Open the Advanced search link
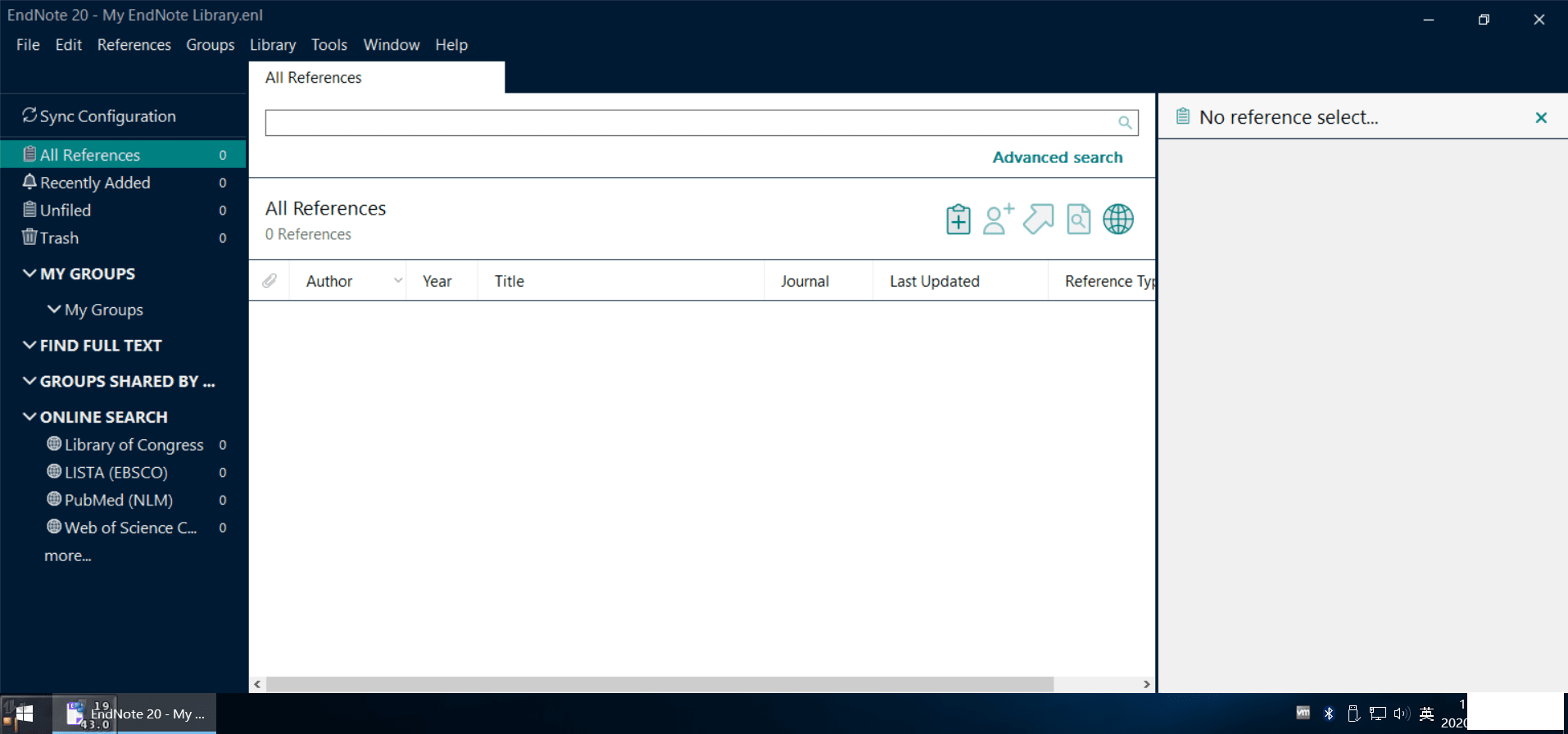The width and height of the screenshot is (1568, 734). 1057,157
